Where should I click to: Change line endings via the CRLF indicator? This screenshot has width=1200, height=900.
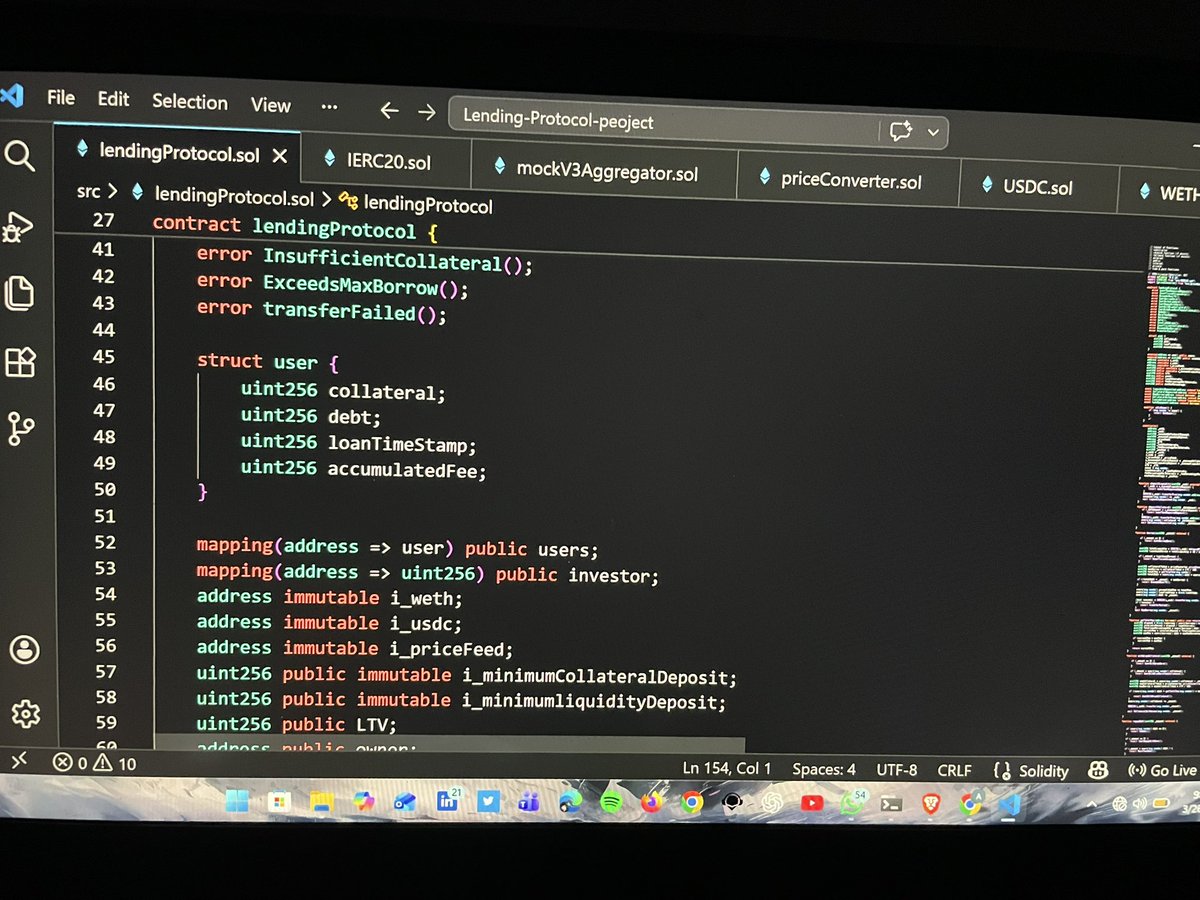point(953,770)
